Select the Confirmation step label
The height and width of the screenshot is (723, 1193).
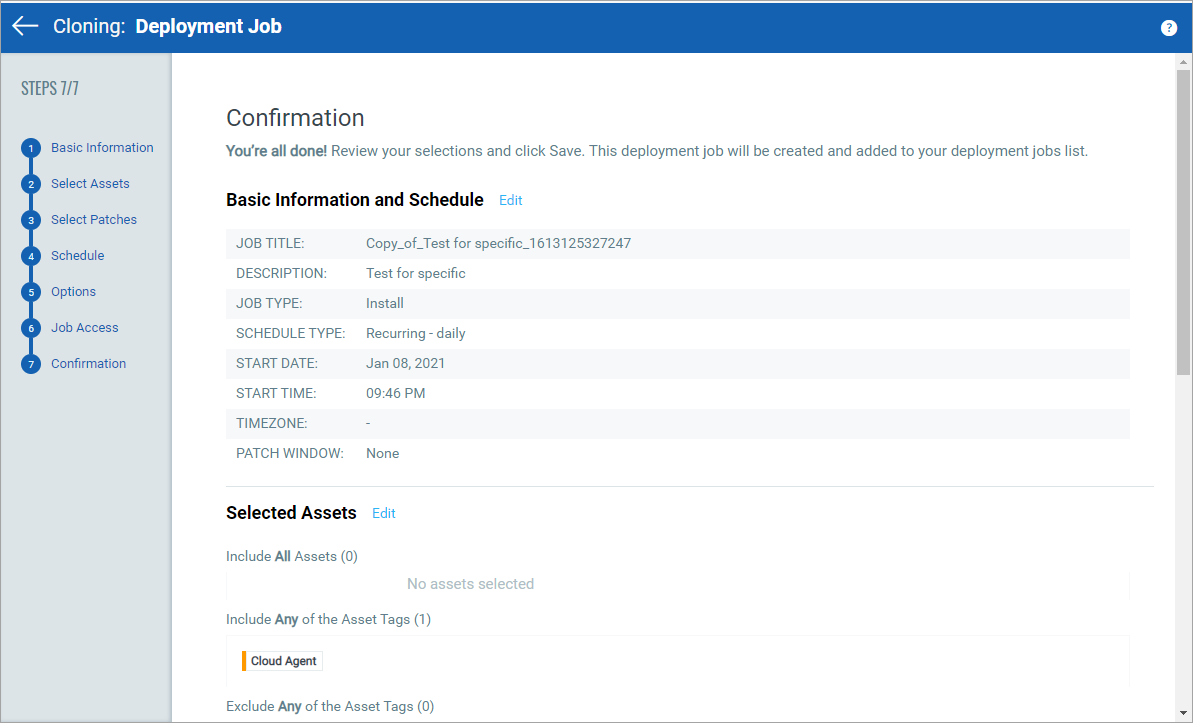pyautogui.click(x=88, y=364)
